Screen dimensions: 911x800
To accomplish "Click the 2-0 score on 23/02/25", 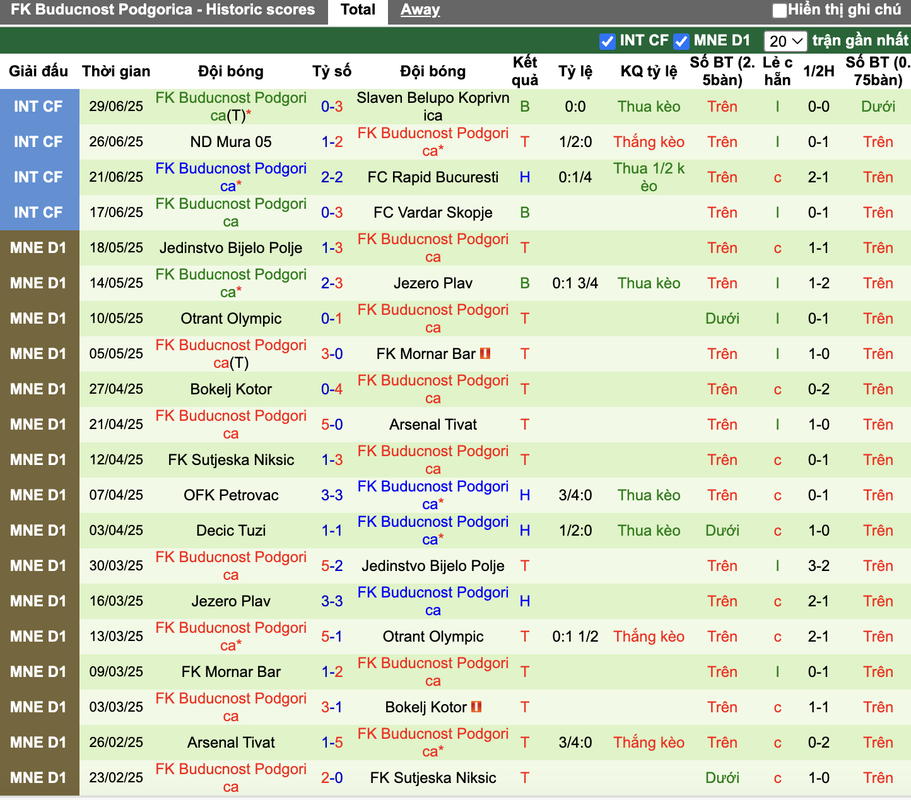I will click(x=332, y=778).
